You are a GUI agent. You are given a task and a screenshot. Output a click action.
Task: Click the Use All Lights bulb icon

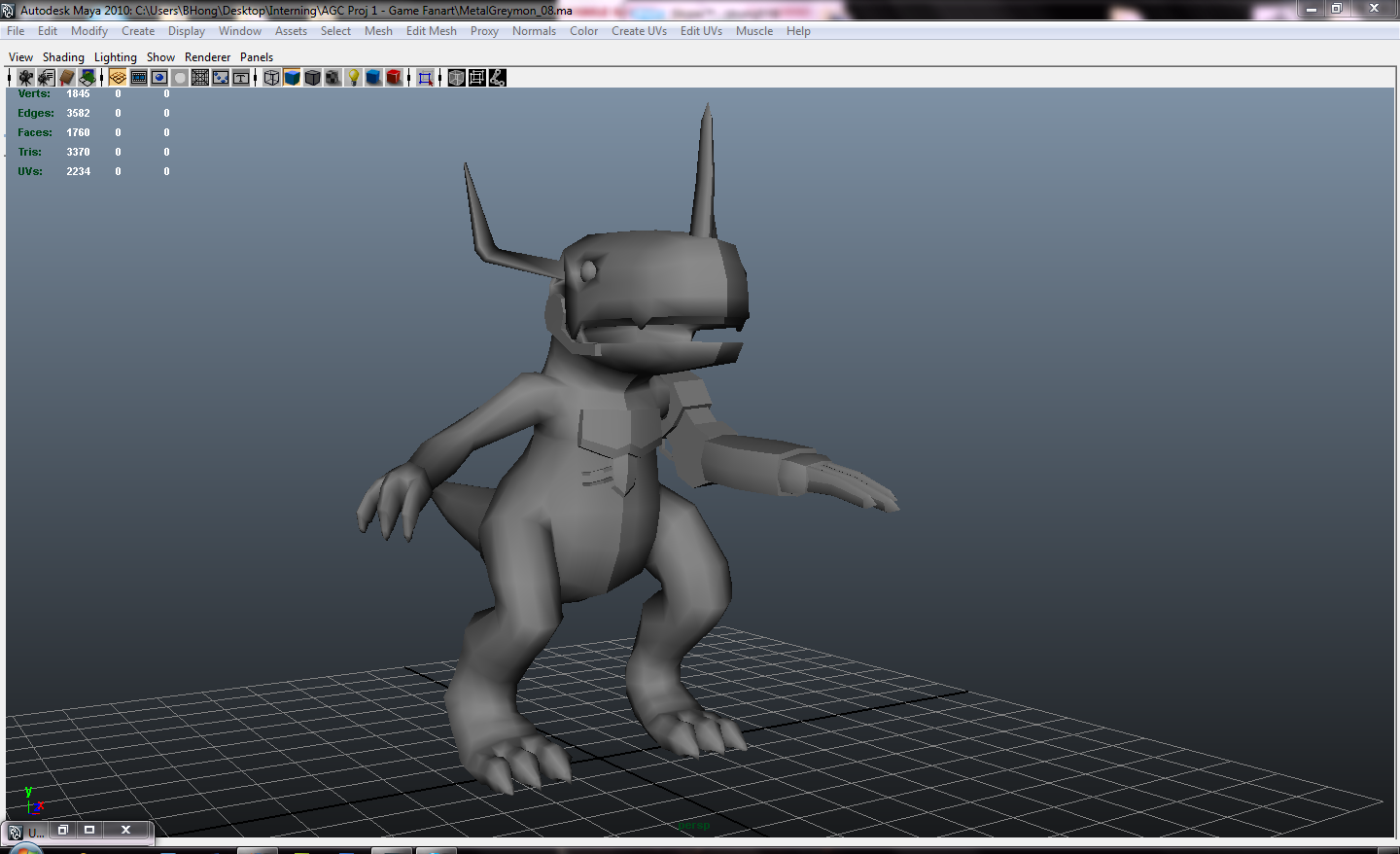coord(354,78)
